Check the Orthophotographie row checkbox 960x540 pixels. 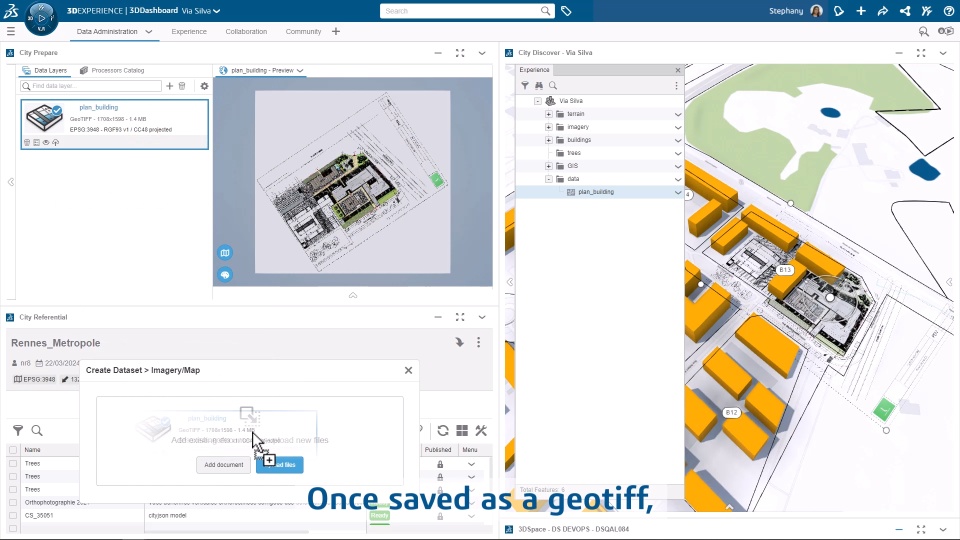coord(13,502)
